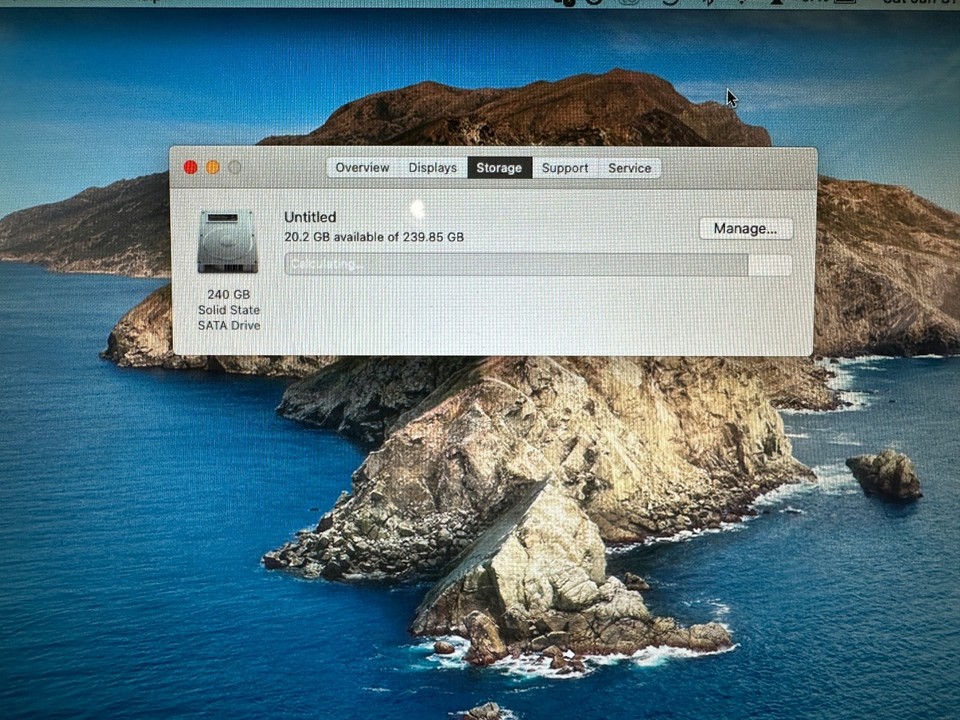The width and height of the screenshot is (960, 720).
Task: View the Support tab
Action: [564, 168]
